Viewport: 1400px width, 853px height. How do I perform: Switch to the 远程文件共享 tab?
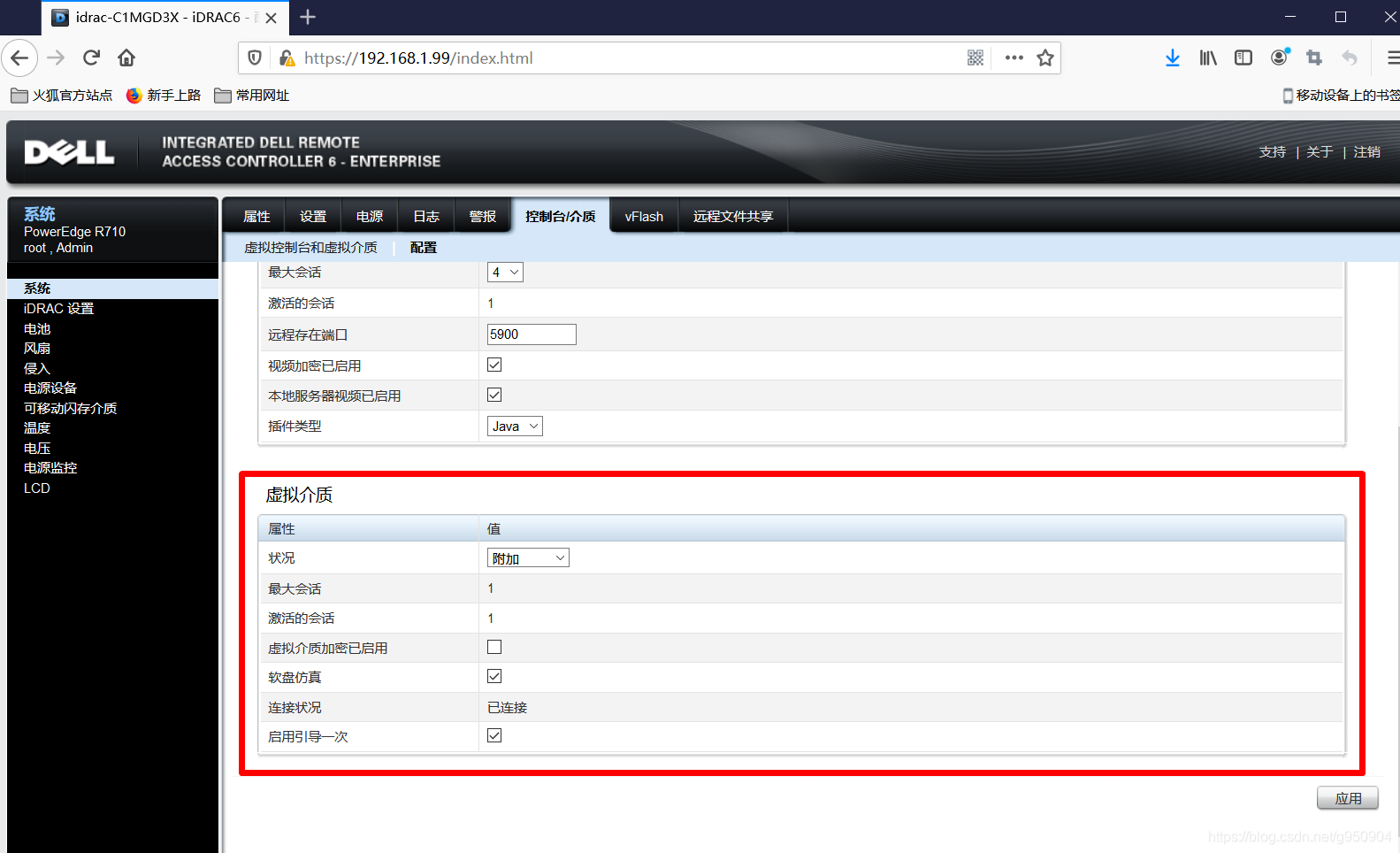(733, 217)
